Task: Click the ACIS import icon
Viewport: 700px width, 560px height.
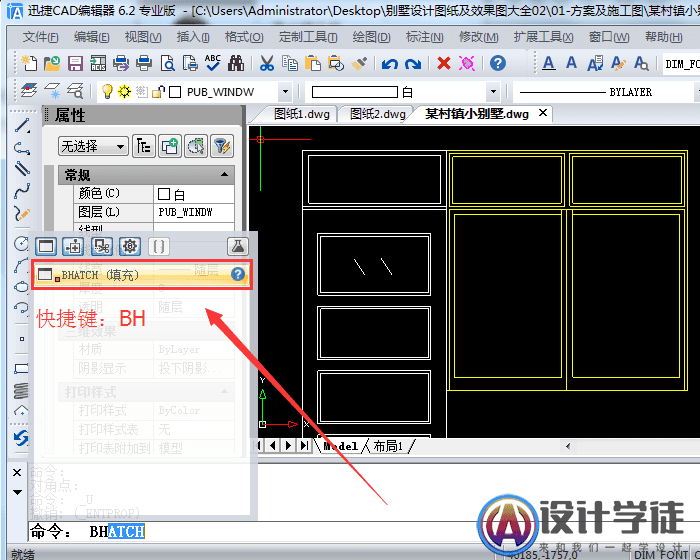Action: [x=98, y=63]
